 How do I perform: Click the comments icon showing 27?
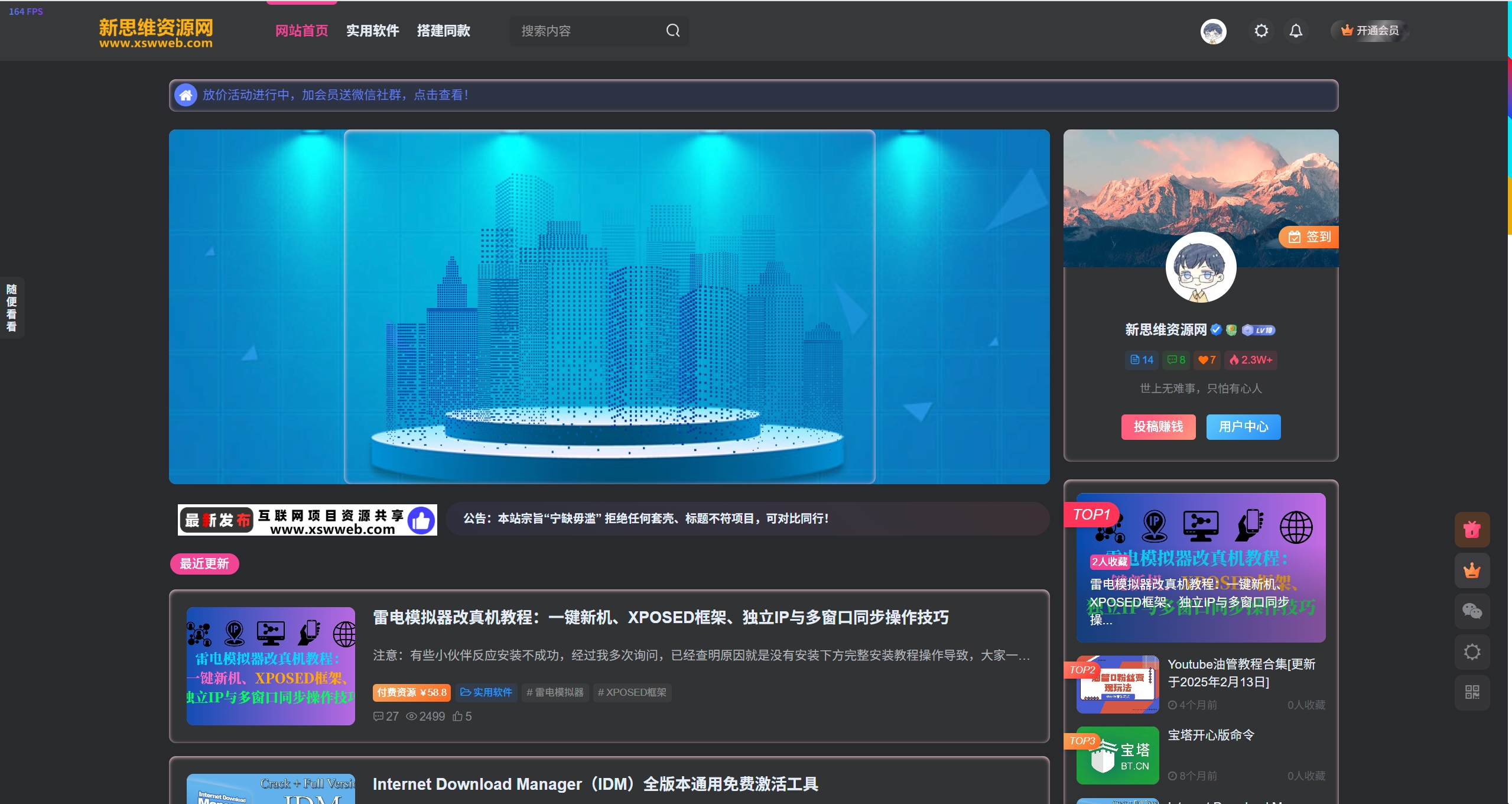coord(378,717)
